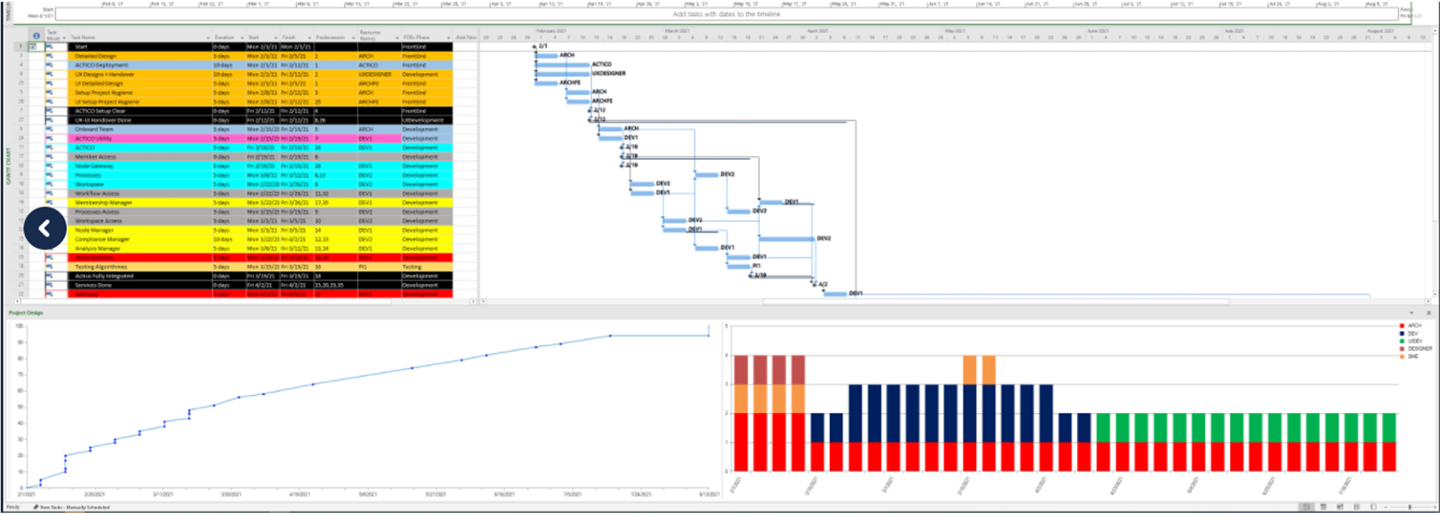This screenshot has width=1441, height=514.
Task: Click the 4/2 milestone marker in the Gantt chart
Action: tap(815, 285)
